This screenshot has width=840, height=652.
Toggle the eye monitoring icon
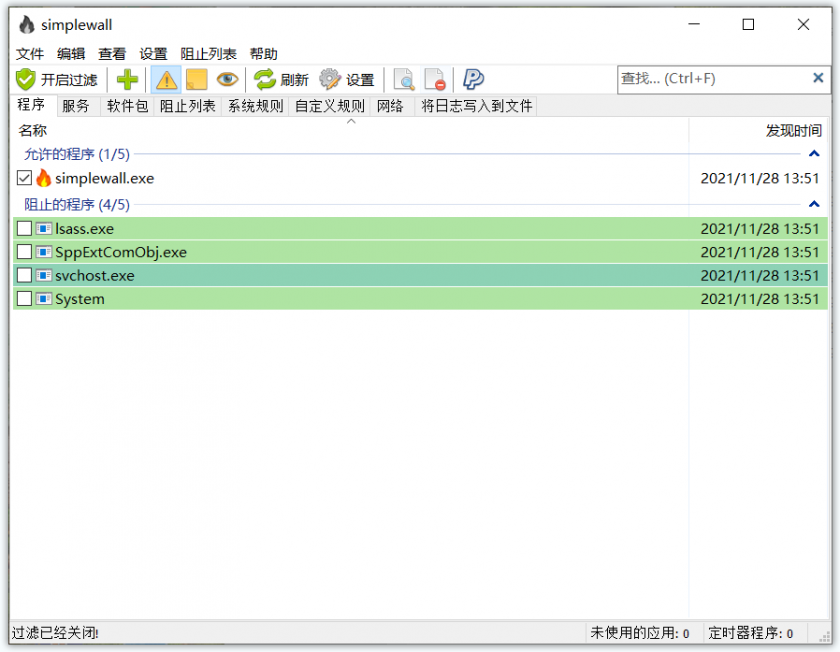pos(228,80)
